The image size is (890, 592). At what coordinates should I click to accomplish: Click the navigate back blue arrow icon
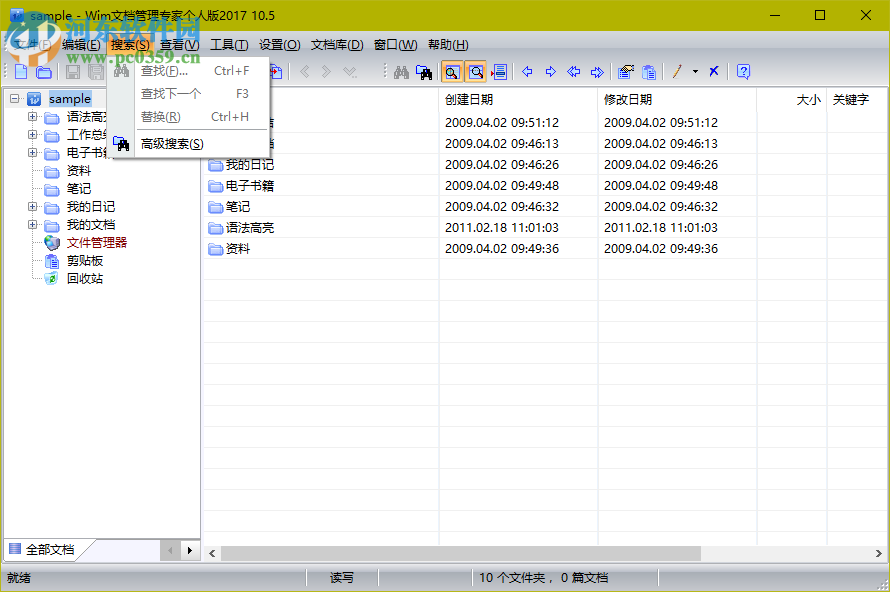click(x=528, y=71)
